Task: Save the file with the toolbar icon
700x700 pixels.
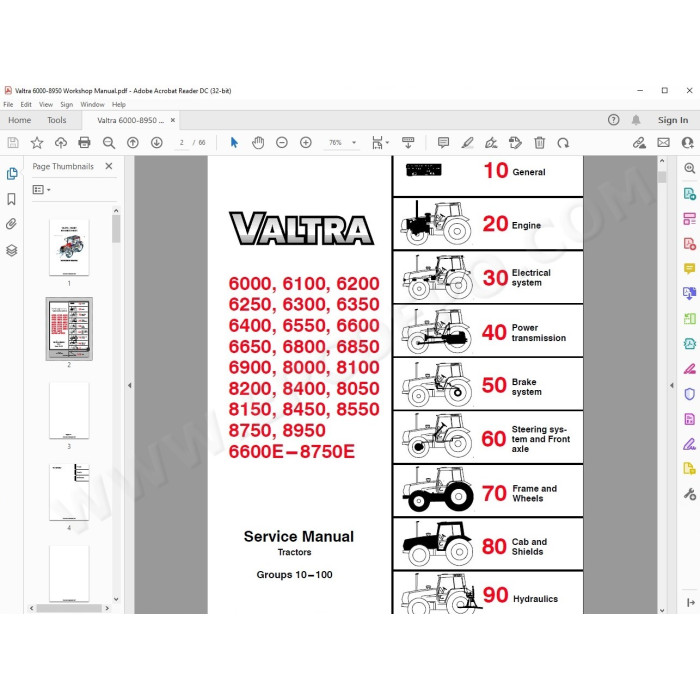Action: pos(13,143)
